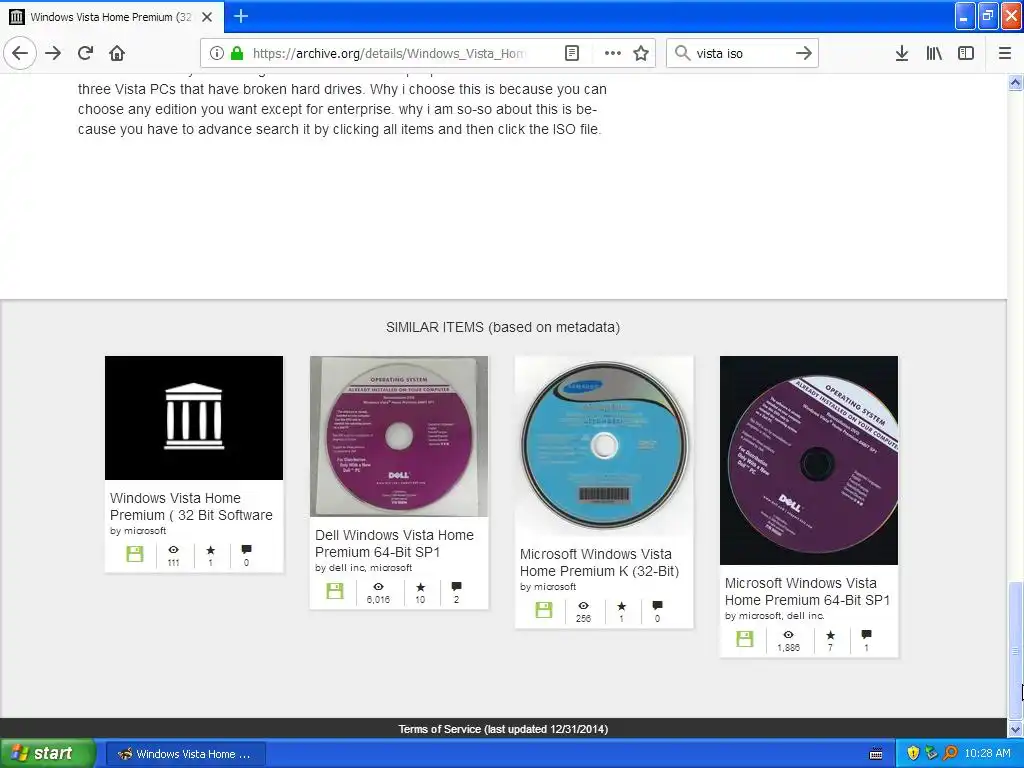Select Windows Vista Home taskbar button

pyautogui.click(x=185, y=754)
